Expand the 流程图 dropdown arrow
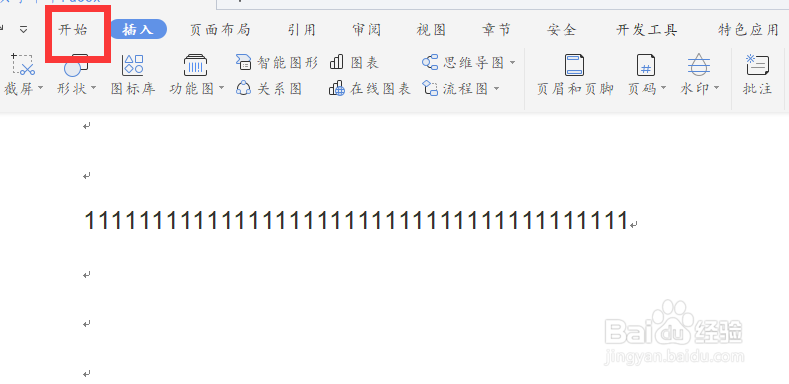Screen dimensions: 789x384 click(496, 89)
